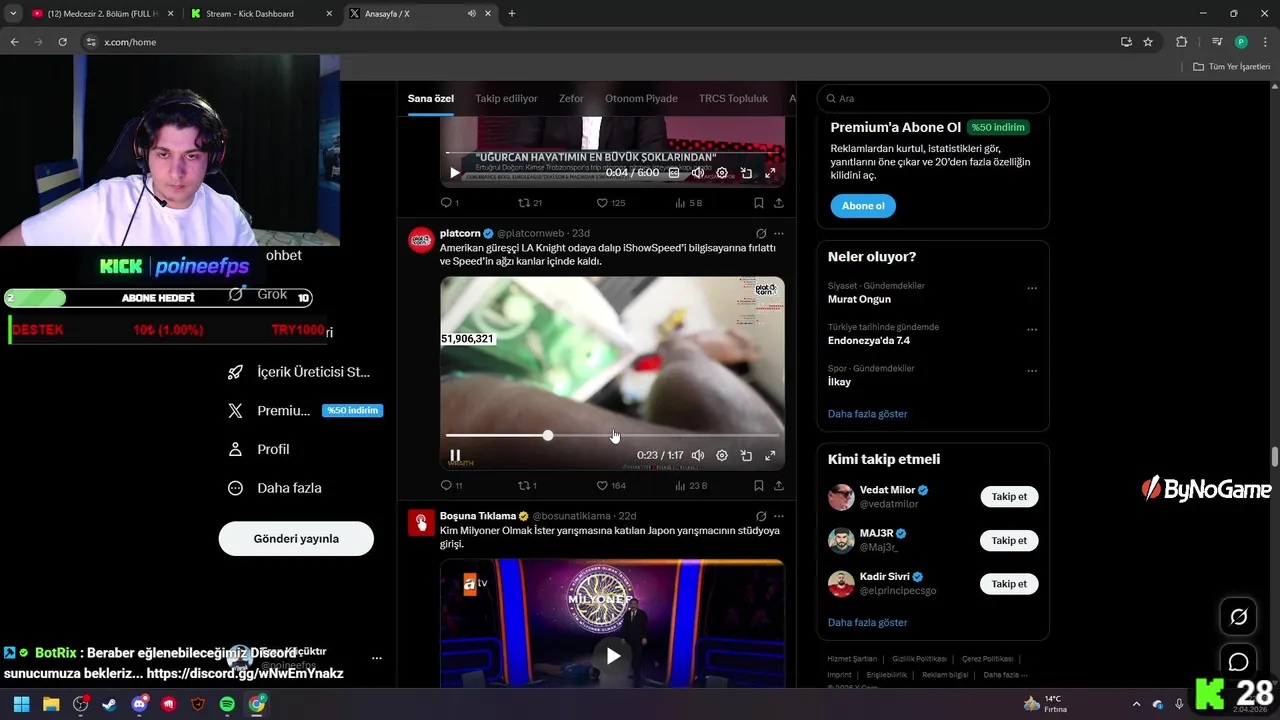
Task: Fullscreen the top Uğurcan video
Action: (x=770, y=173)
